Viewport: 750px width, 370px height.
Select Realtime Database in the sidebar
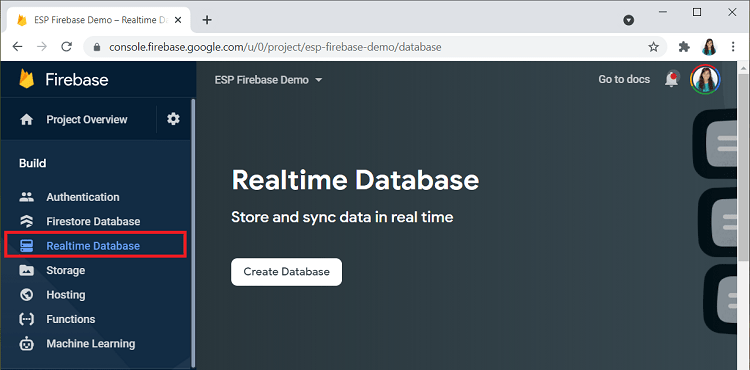pyautogui.click(x=93, y=246)
